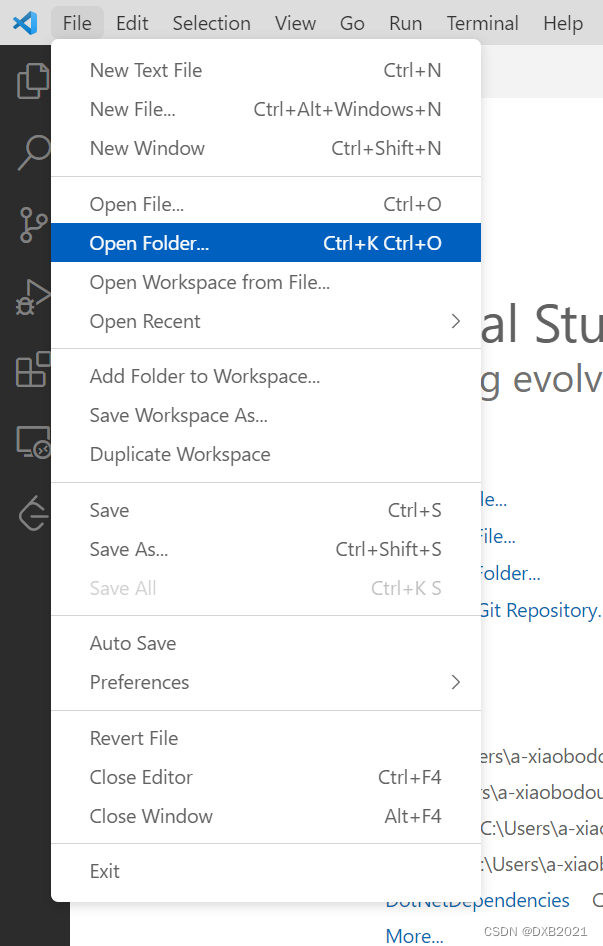This screenshot has height=946, width=603.
Task: Click the VS Code logo icon
Action: click(x=24, y=22)
